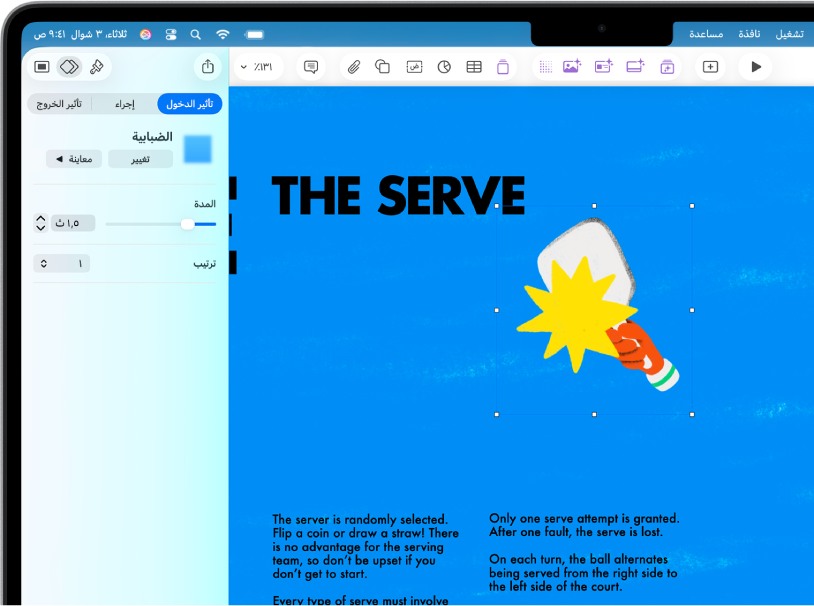Click the معاينة (Preview) button
814x606 pixels.
[74, 159]
